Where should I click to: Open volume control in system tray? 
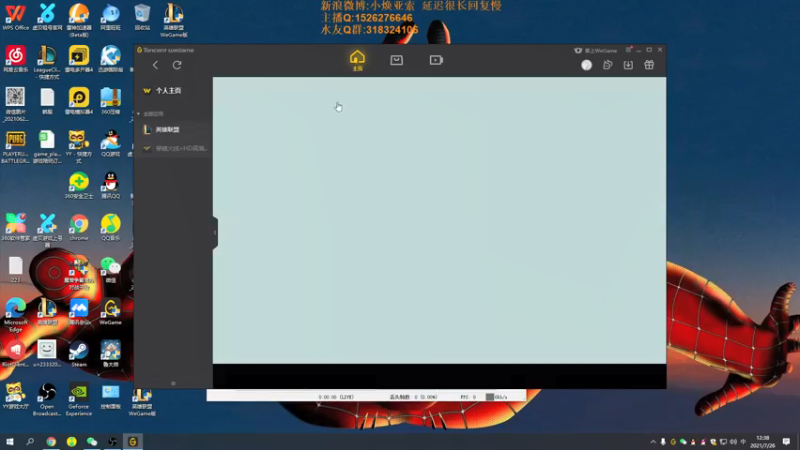(x=733, y=442)
